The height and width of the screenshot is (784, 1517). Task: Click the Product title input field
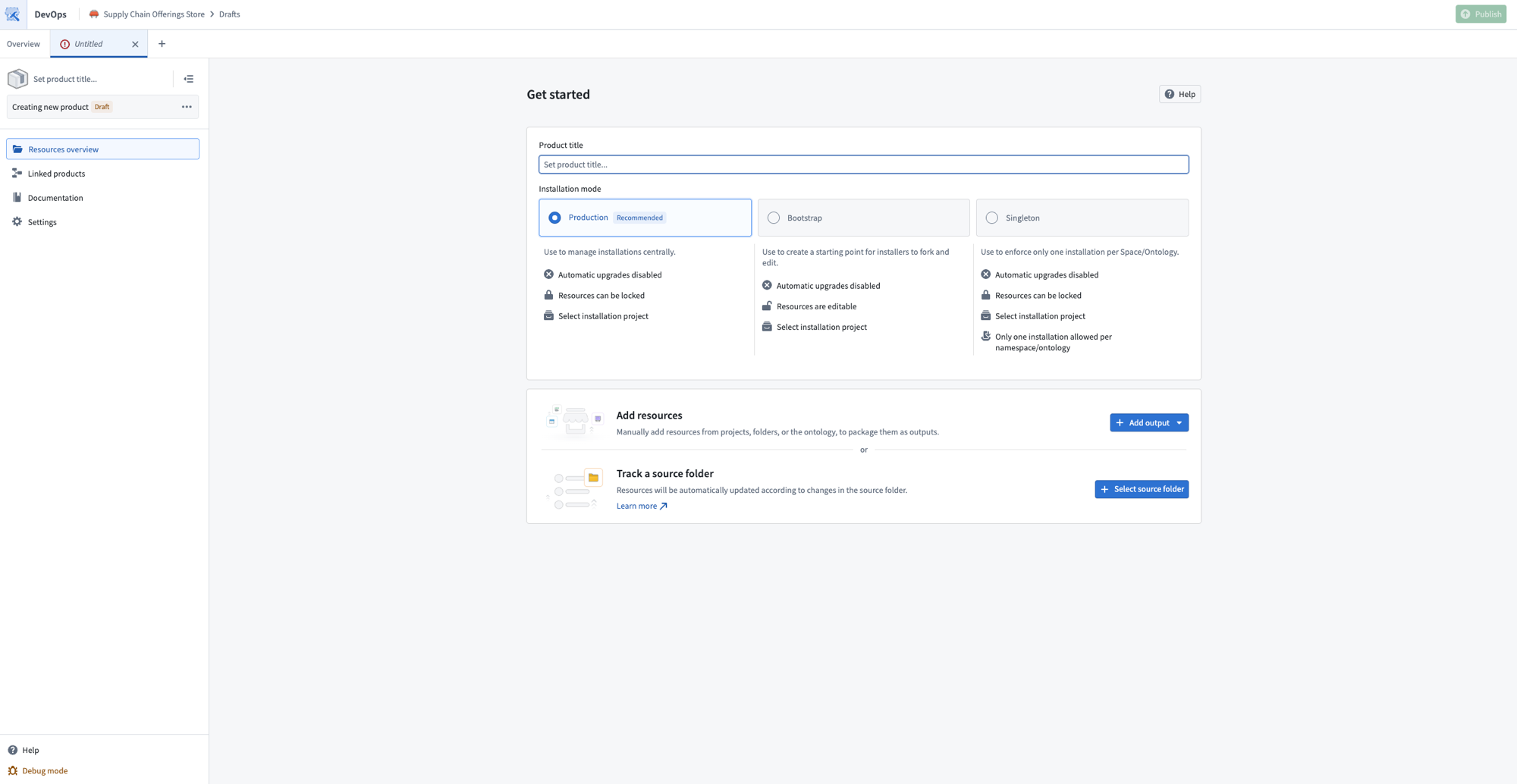(x=863, y=165)
